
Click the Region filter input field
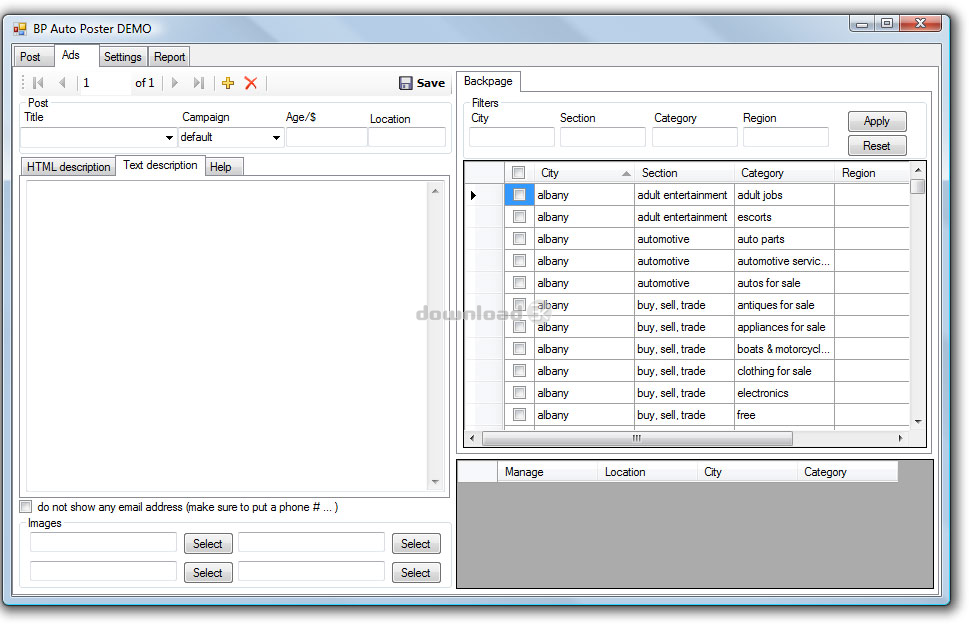pos(785,137)
